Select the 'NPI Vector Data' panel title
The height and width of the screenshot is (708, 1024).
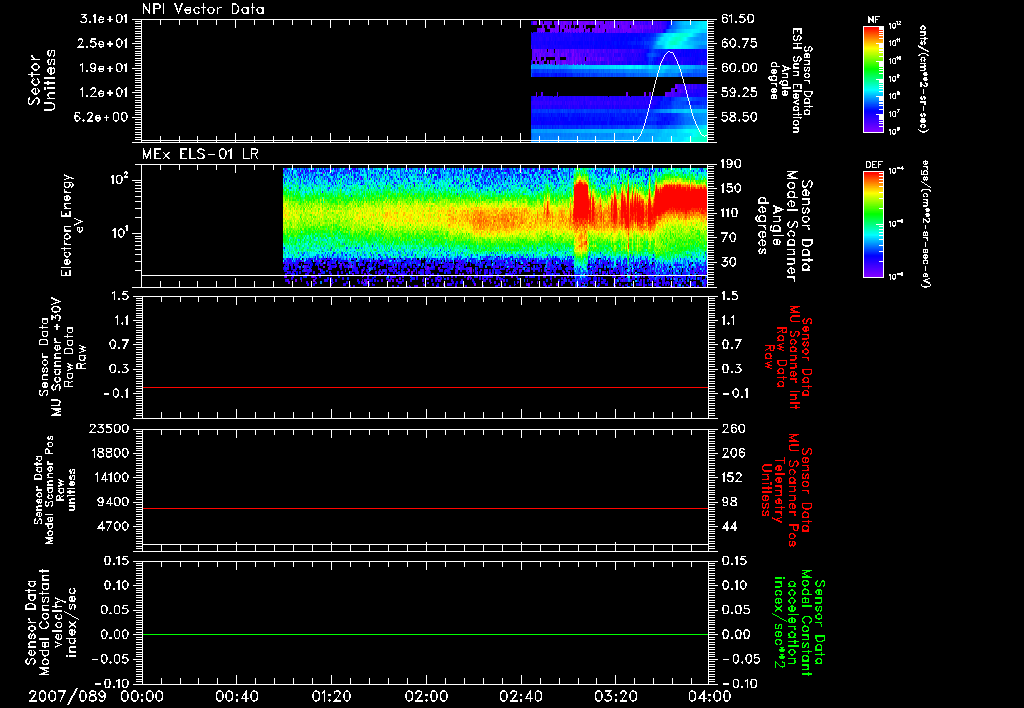203,9
